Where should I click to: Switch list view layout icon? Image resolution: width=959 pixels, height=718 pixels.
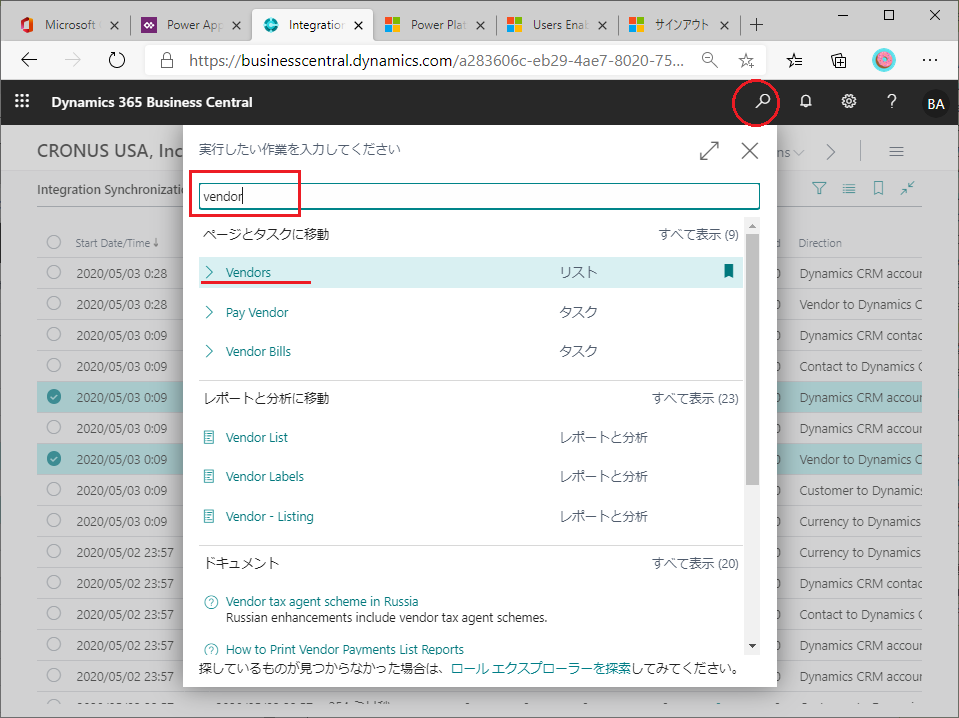click(849, 188)
